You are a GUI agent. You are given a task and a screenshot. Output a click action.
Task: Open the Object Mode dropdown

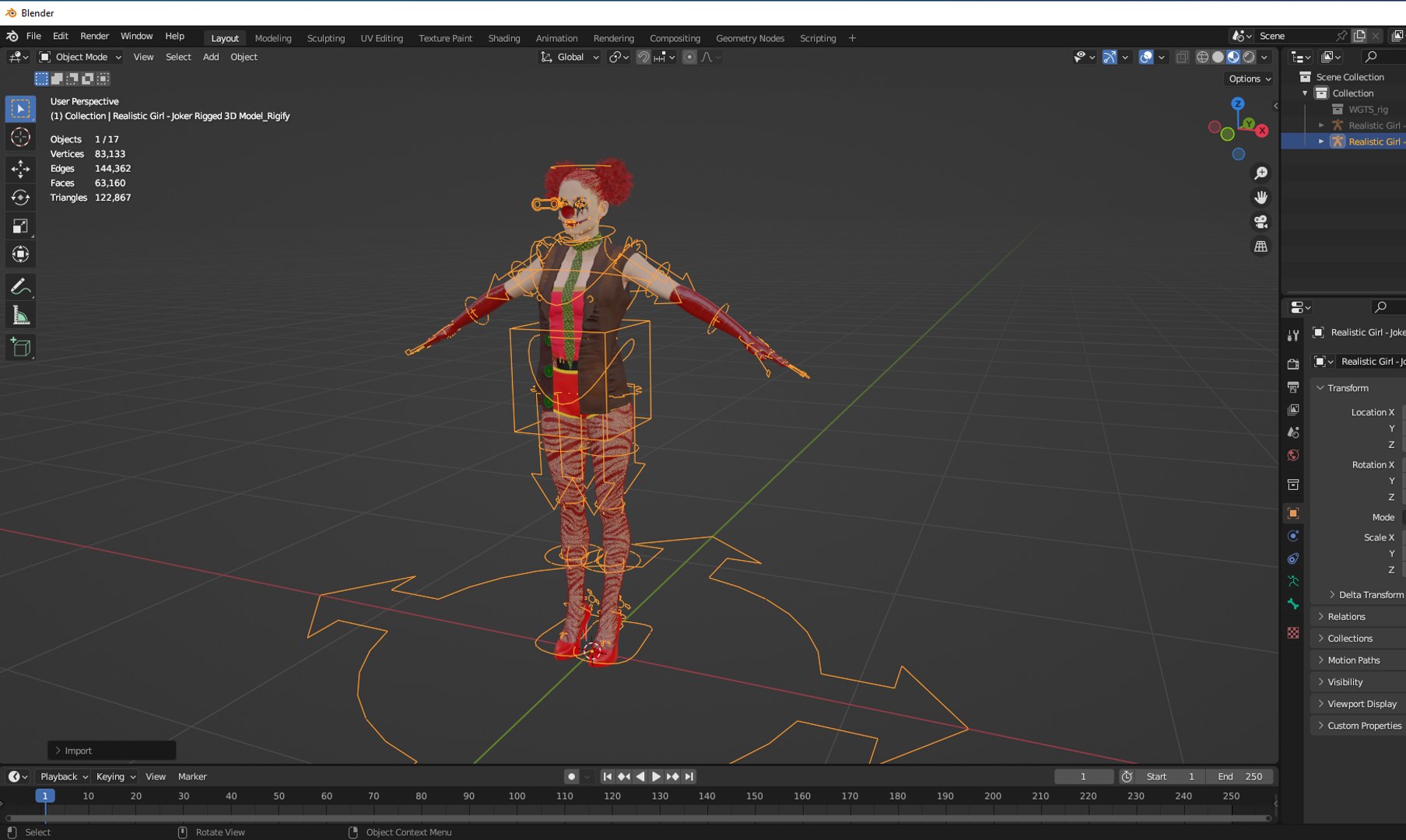pos(80,57)
